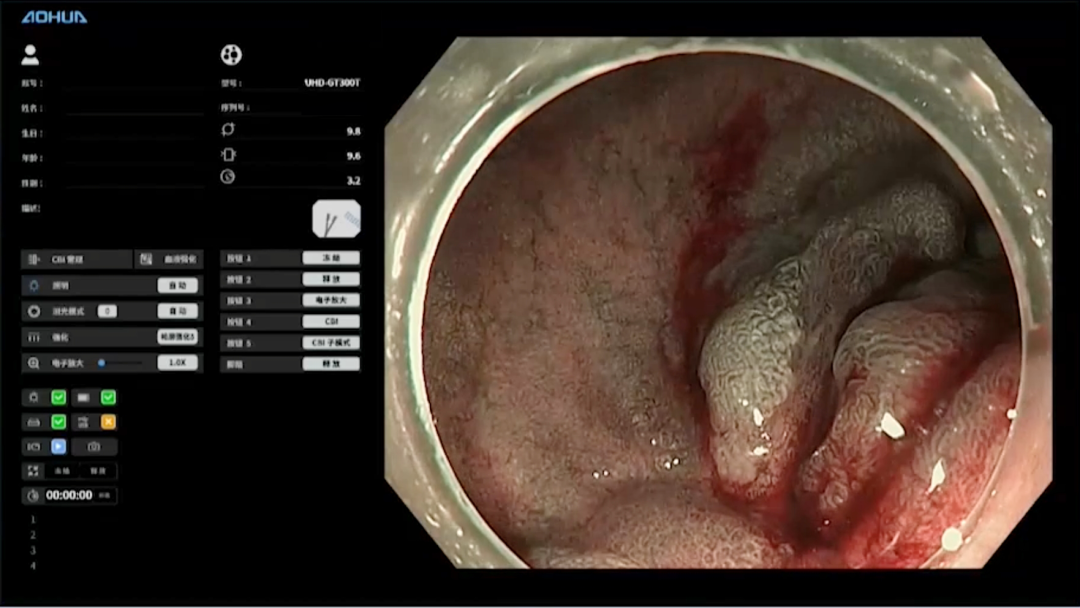Toggle the green checkbox next to the printer icon
1080x608 pixels.
[x=59, y=422]
